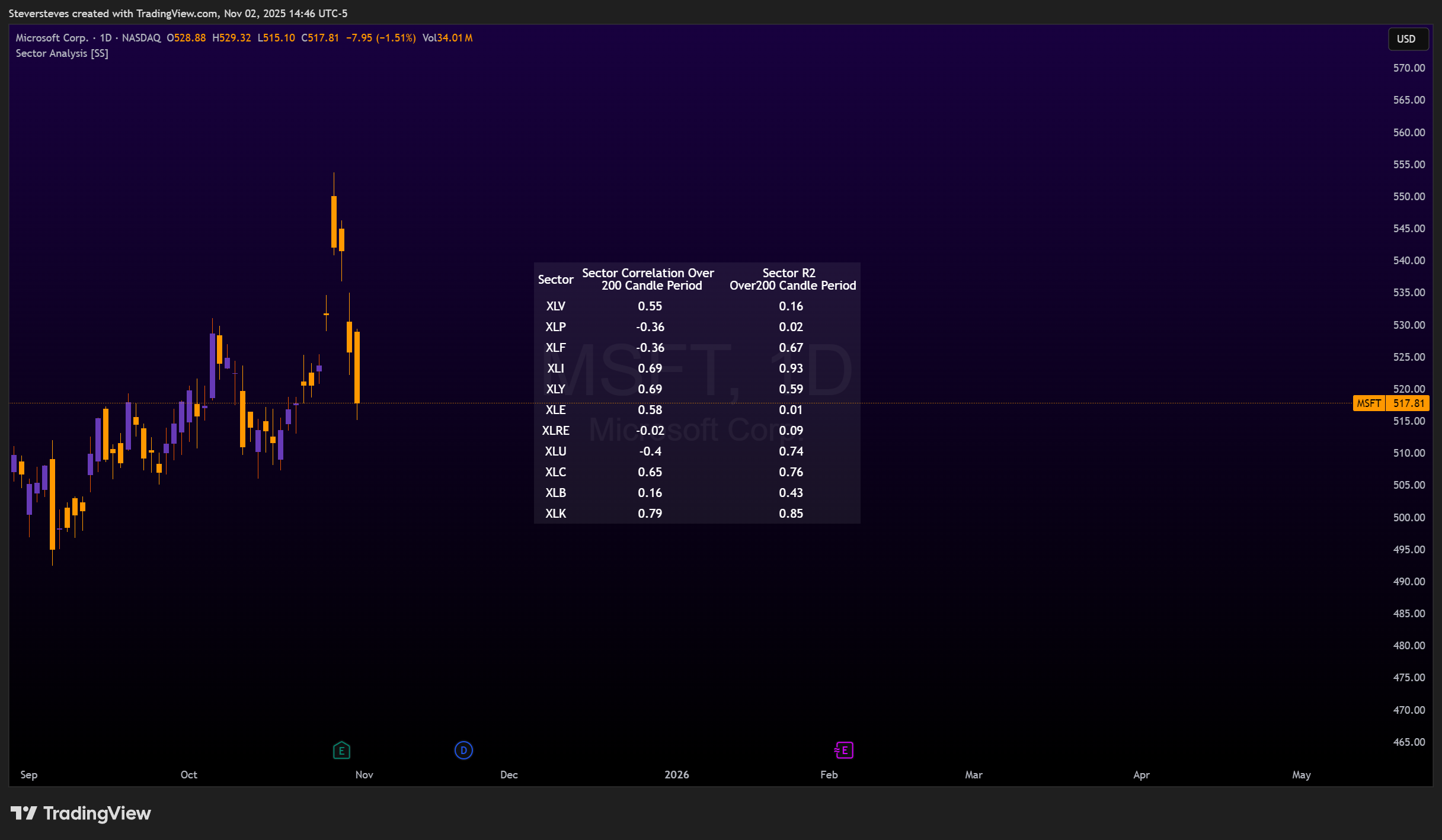This screenshot has width=1442, height=840.
Task: Click the XLE sector cell
Action: [x=555, y=410]
